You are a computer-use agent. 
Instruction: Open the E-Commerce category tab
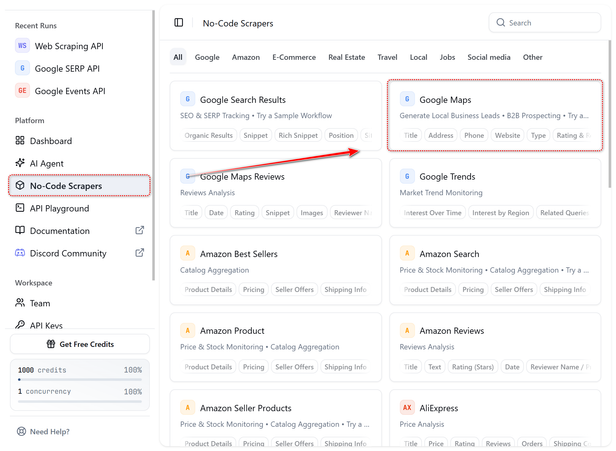click(294, 57)
